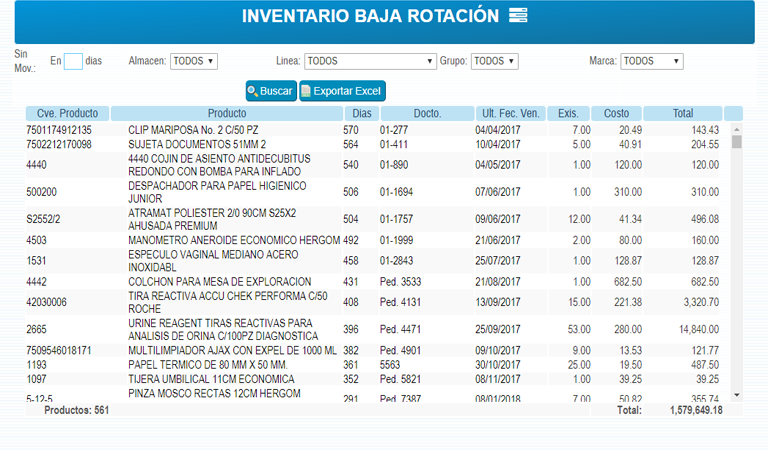Click the Exportar Excel button

point(341,91)
